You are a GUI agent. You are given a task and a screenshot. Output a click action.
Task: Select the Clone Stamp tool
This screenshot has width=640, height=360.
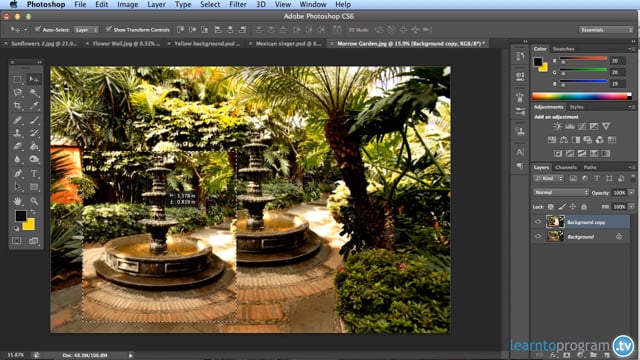(17, 133)
